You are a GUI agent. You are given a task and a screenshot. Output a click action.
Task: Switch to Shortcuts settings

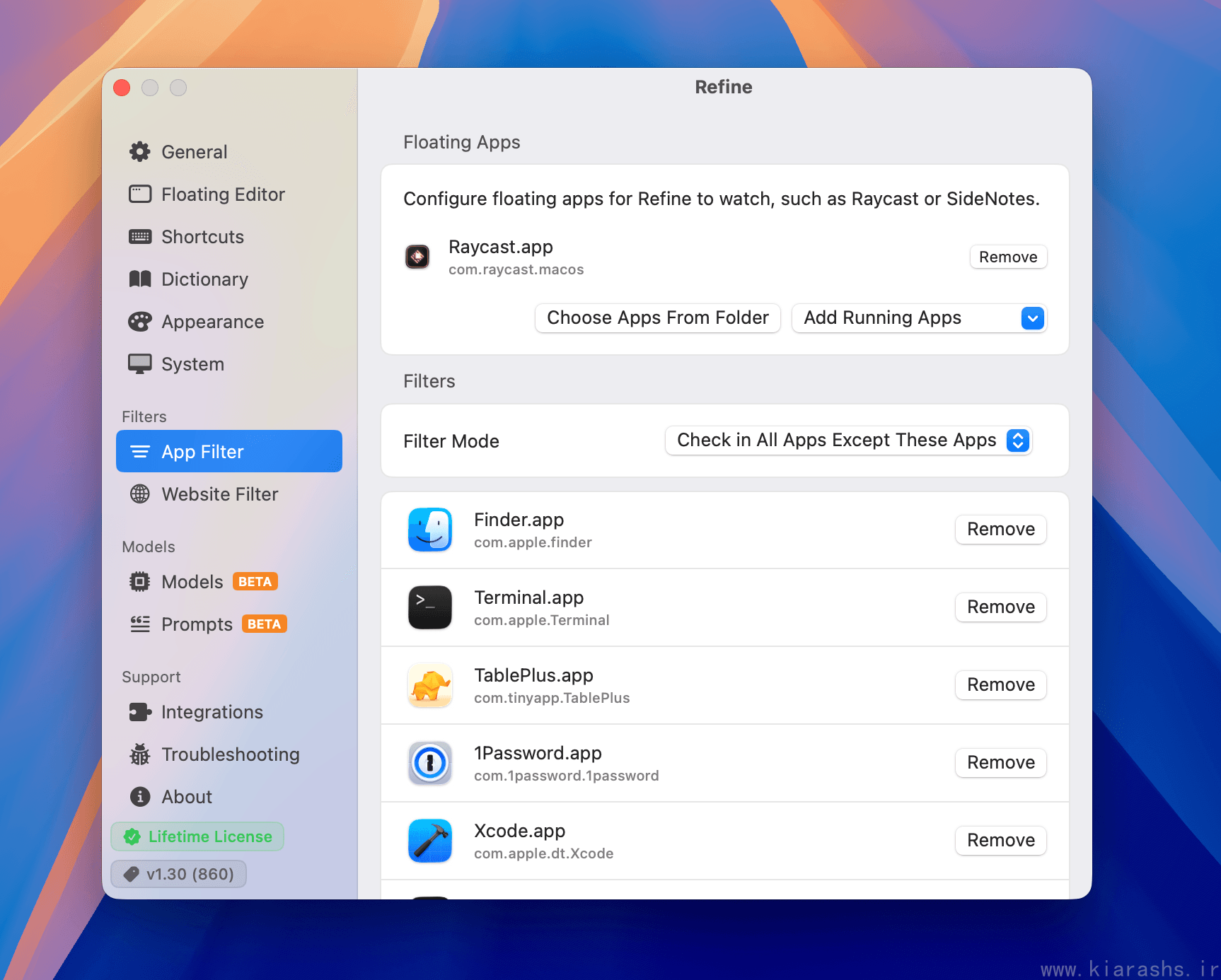(229, 236)
